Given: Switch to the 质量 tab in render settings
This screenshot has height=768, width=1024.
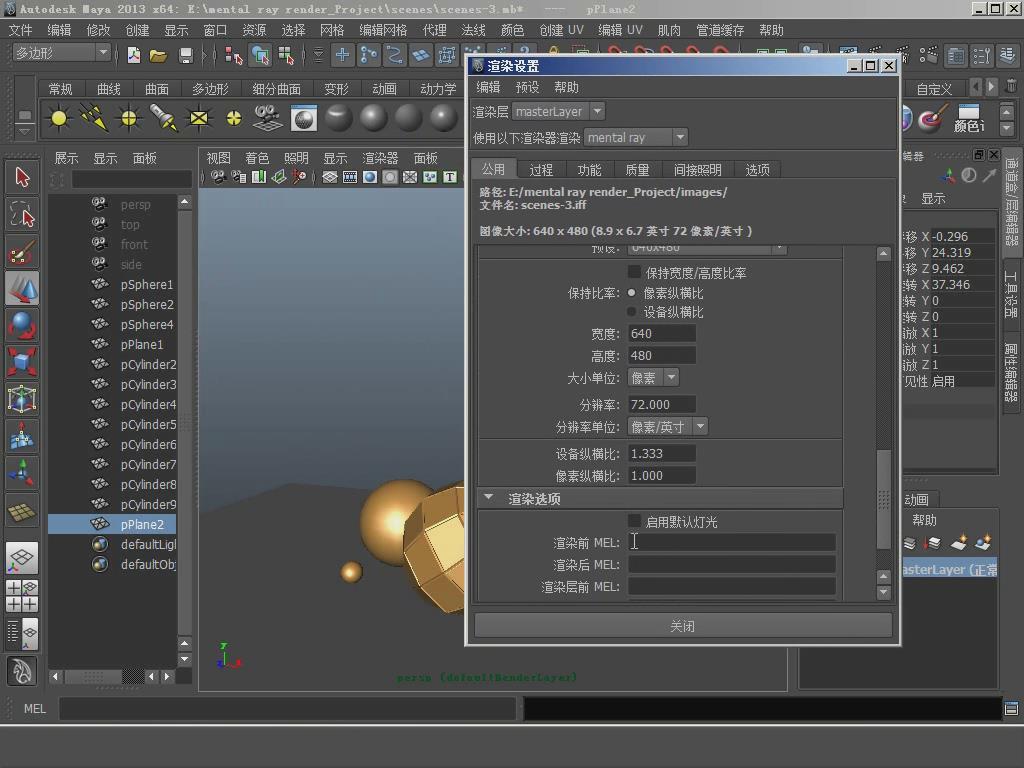Looking at the screenshot, I should tap(637, 170).
